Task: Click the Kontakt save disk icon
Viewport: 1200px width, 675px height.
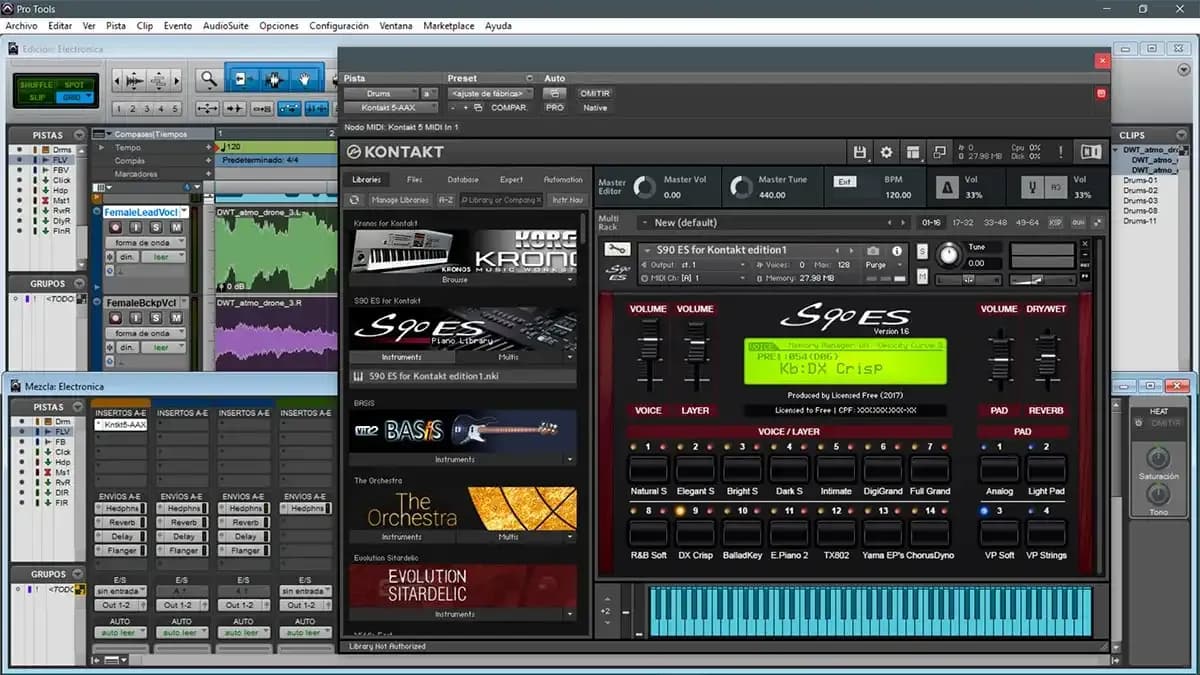Action: point(859,151)
